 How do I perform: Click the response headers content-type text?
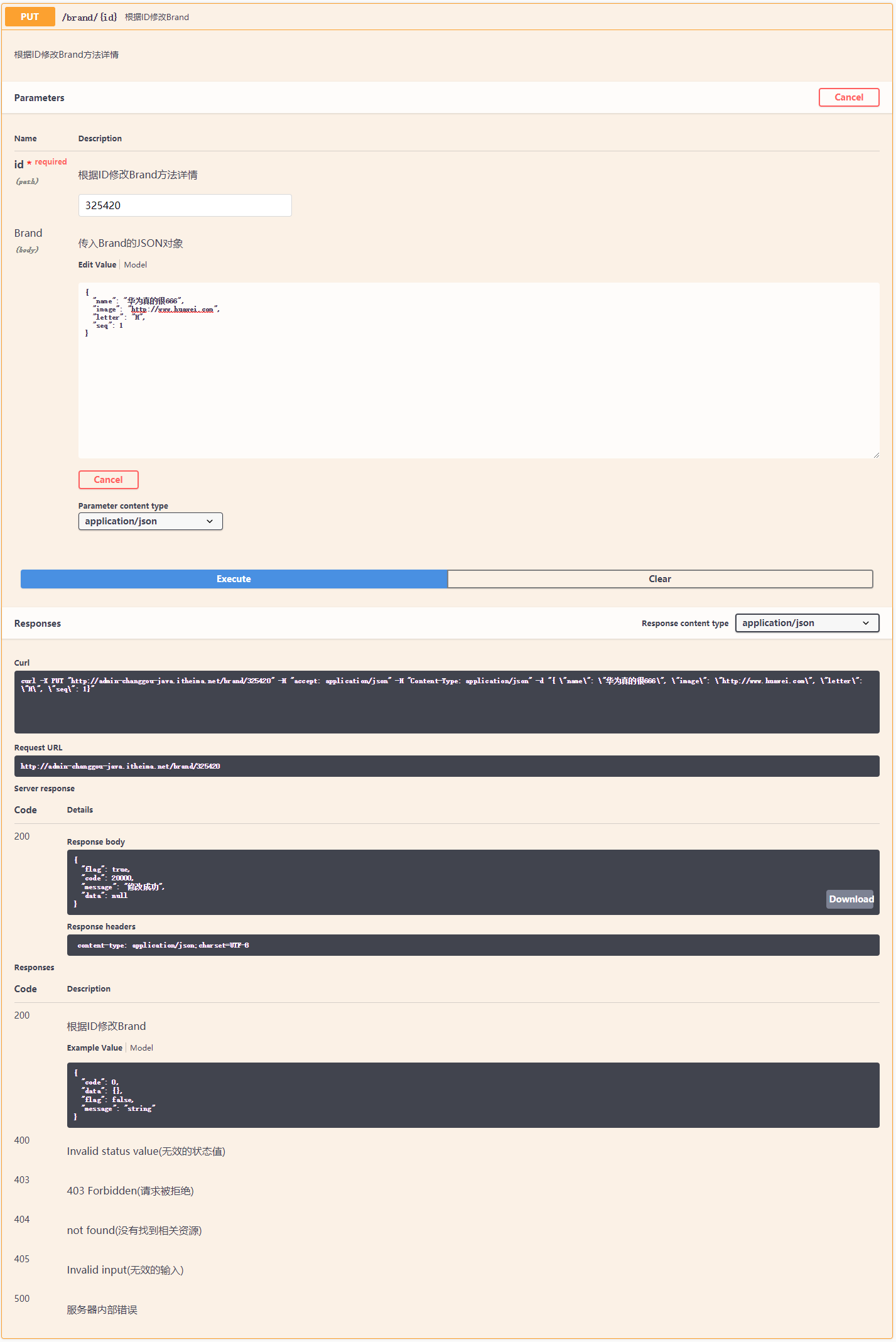(163, 945)
